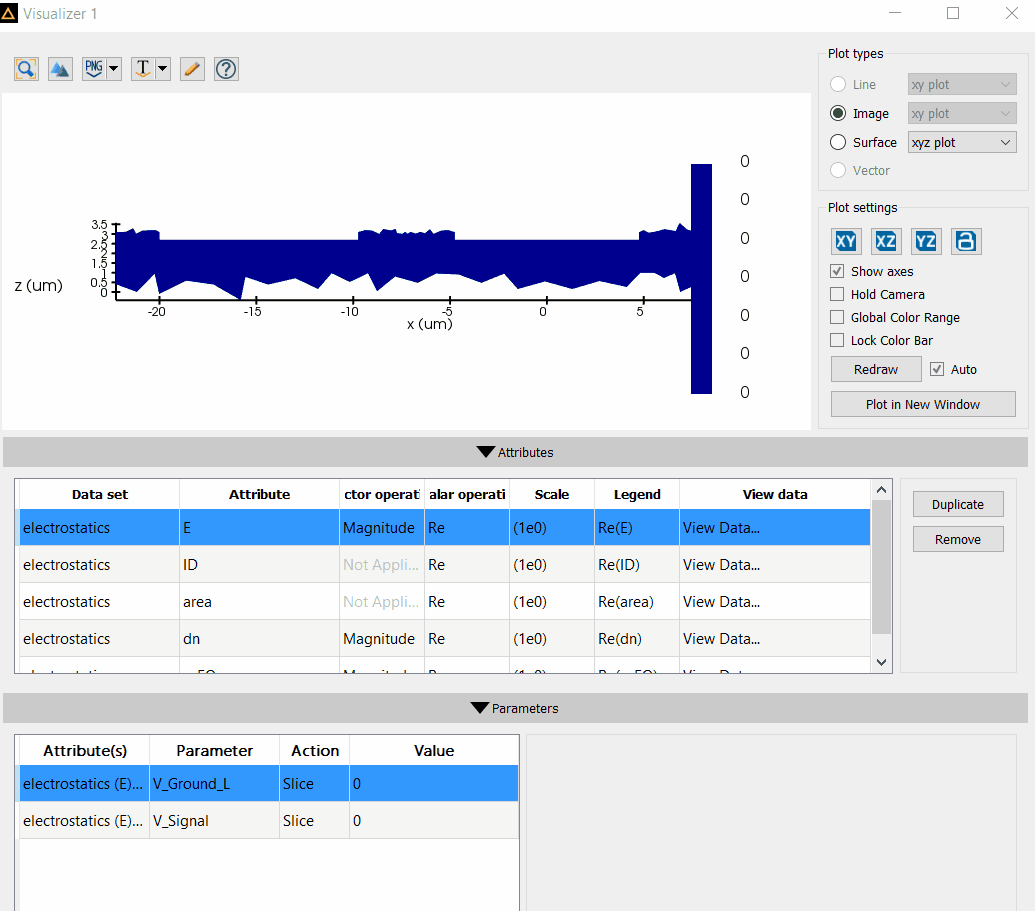Open the help question mark icon
Image resolution: width=1035 pixels, height=911 pixels.
[x=226, y=69]
